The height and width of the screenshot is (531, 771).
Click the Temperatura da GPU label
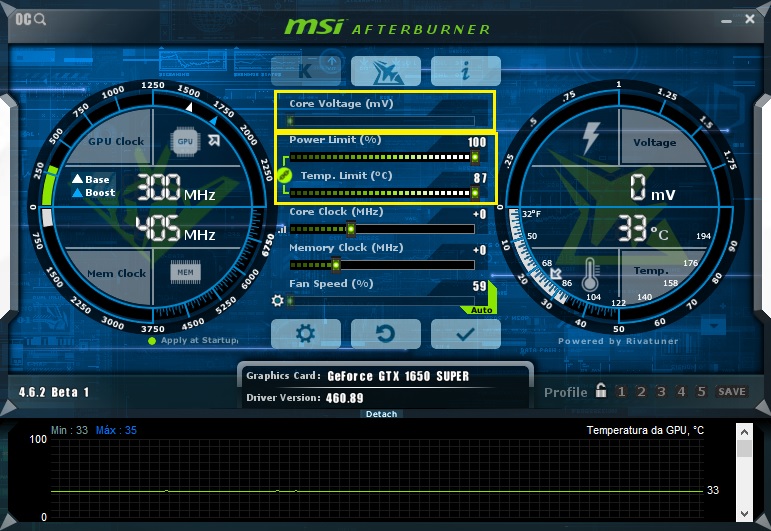point(645,430)
